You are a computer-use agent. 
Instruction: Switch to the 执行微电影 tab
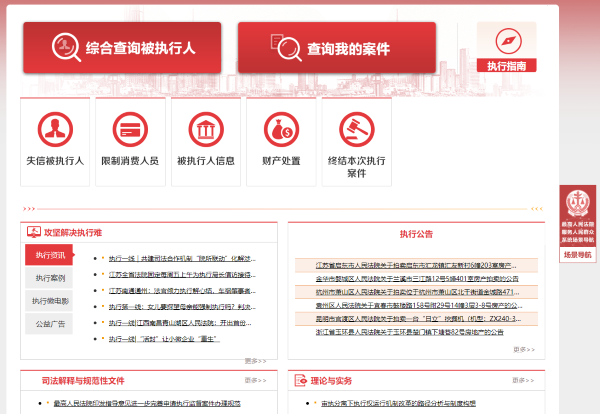49,301
